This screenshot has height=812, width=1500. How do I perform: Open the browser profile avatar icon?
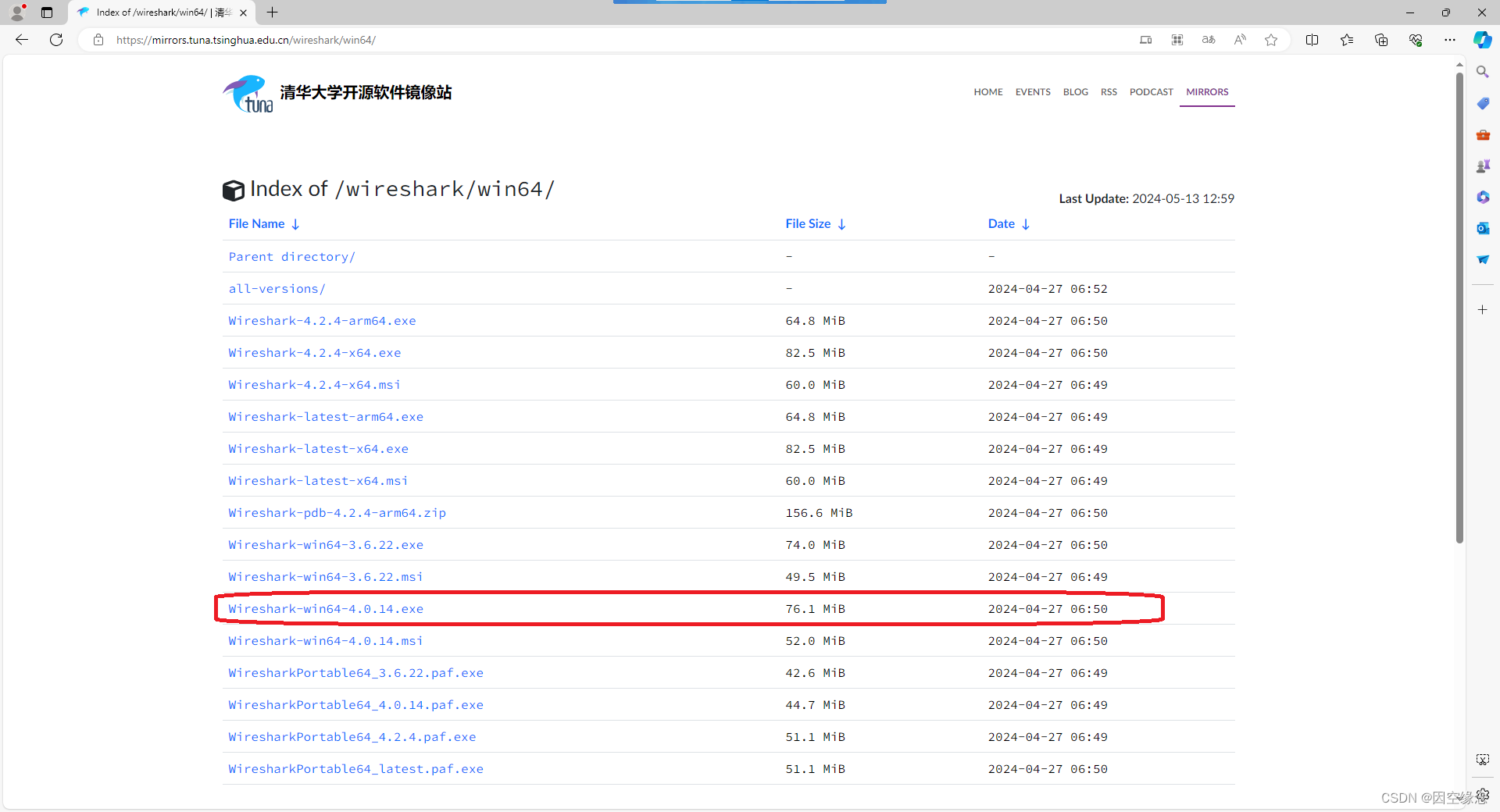click(17, 12)
